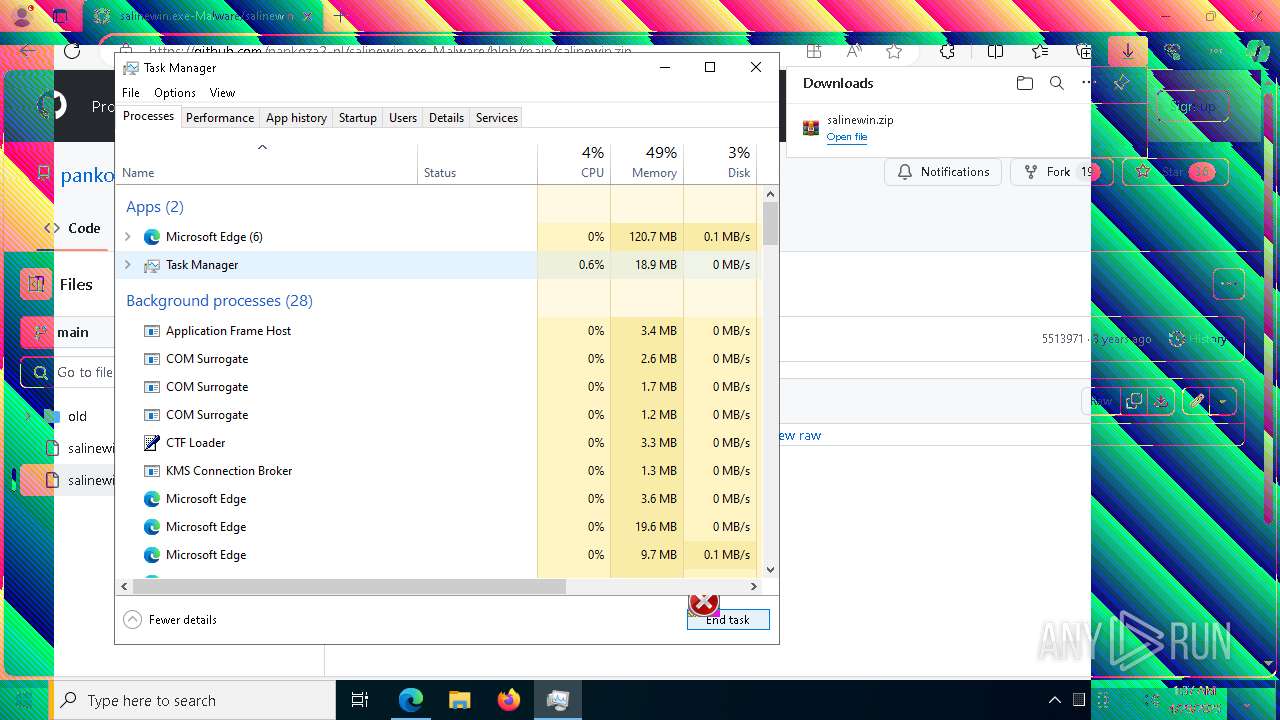
Task: Open the Options menu in Task Manager
Action: [x=175, y=92]
